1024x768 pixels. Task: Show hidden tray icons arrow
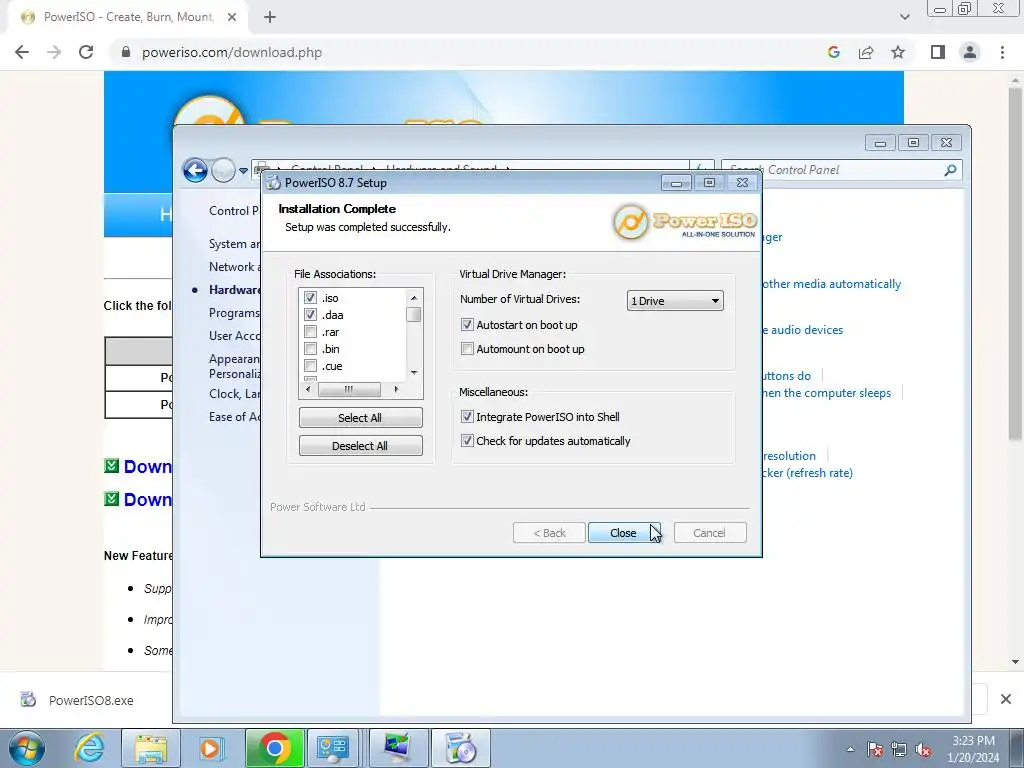click(850, 749)
